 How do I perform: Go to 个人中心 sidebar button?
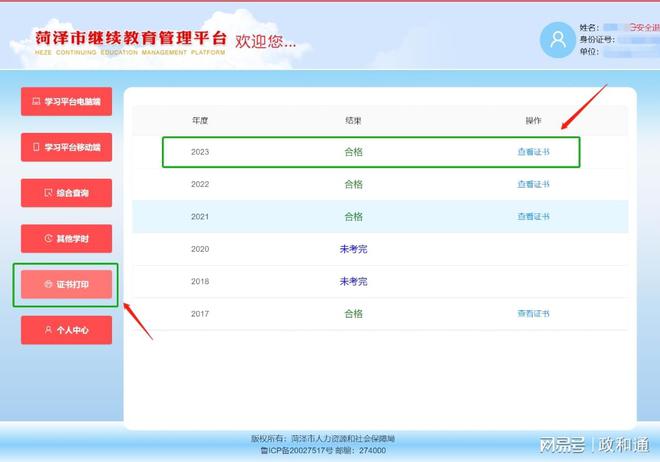(67, 330)
